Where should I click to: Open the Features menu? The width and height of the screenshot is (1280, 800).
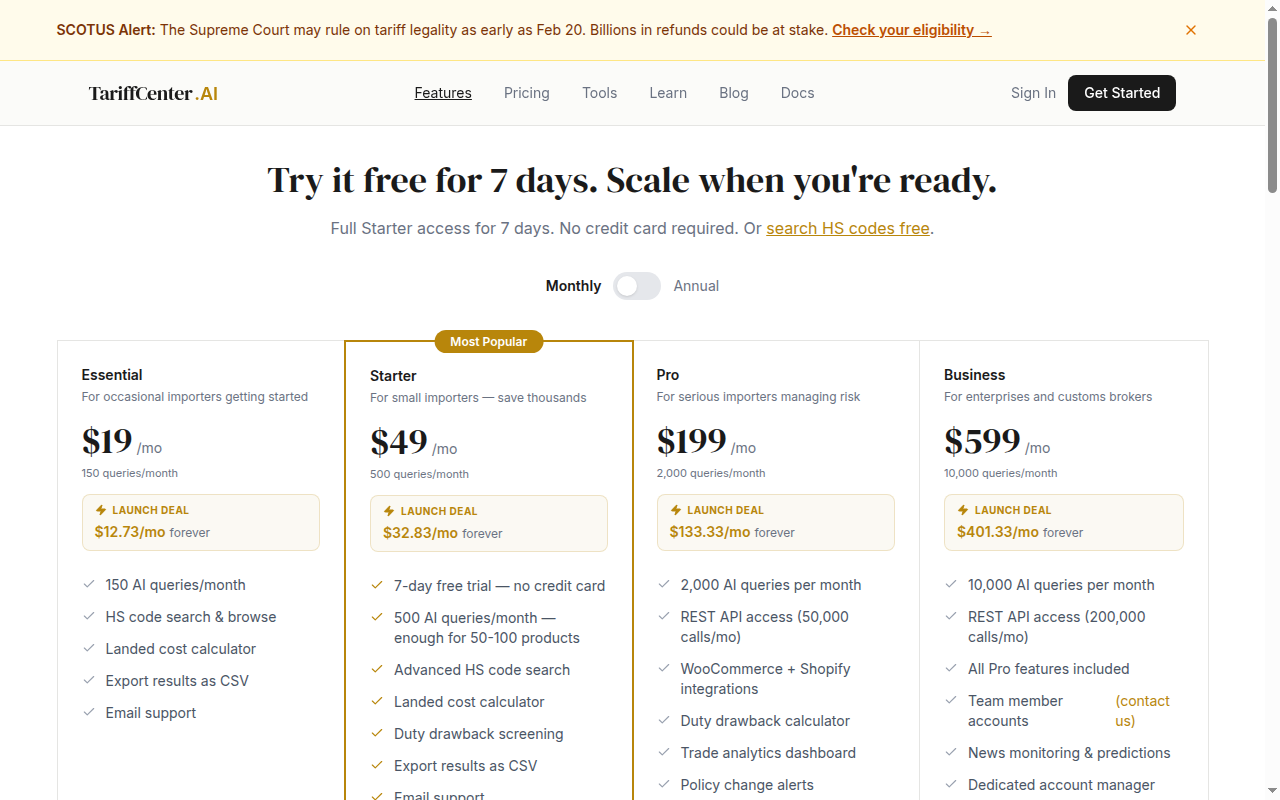(x=443, y=92)
